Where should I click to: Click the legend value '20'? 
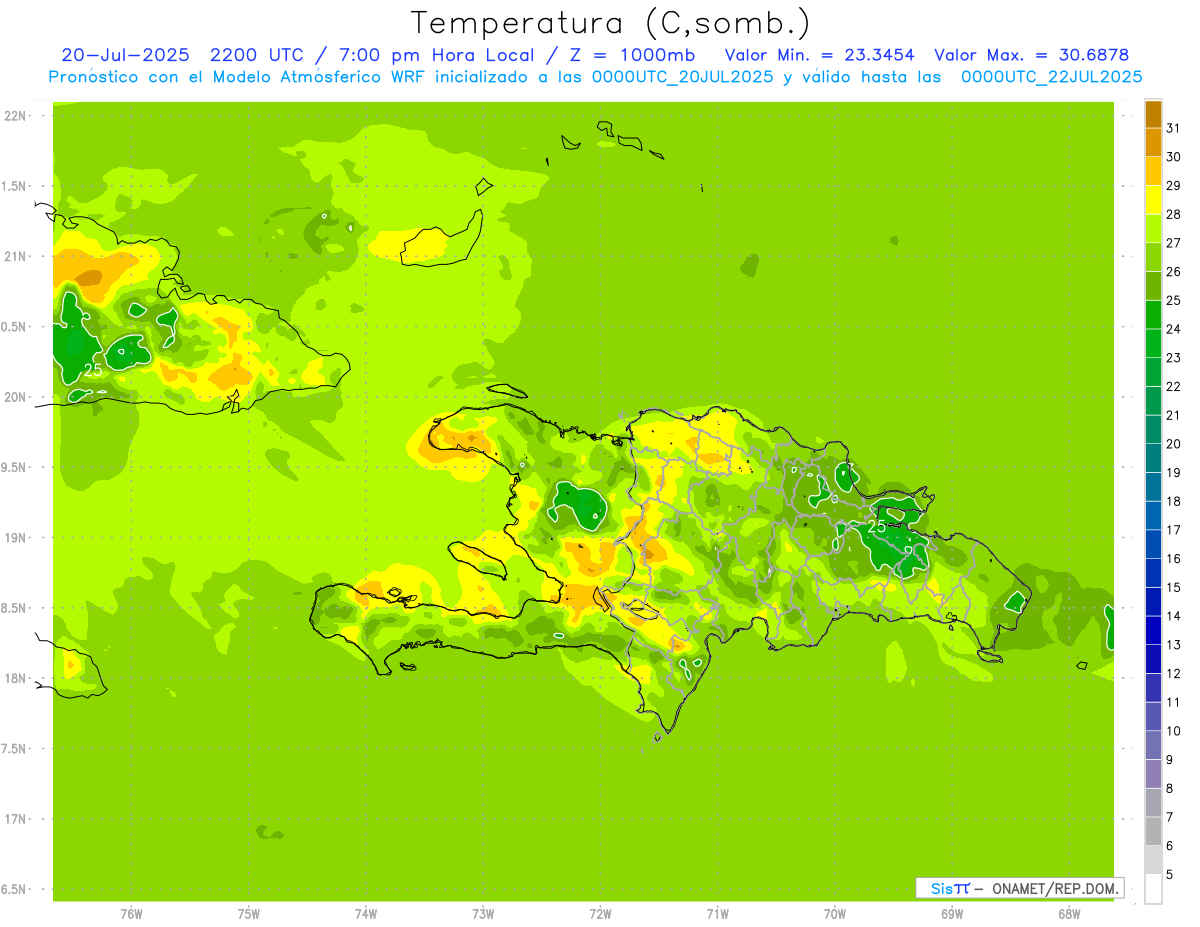point(1174,444)
